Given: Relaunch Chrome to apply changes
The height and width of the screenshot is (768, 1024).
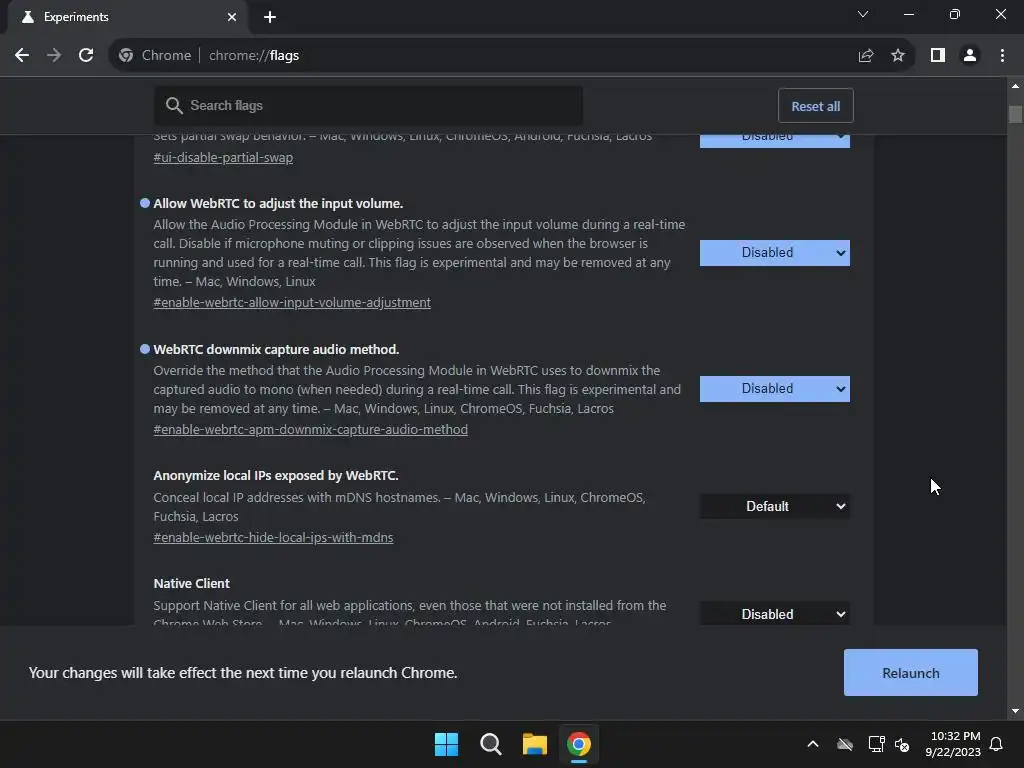Looking at the screenshot, I should 910,673.
